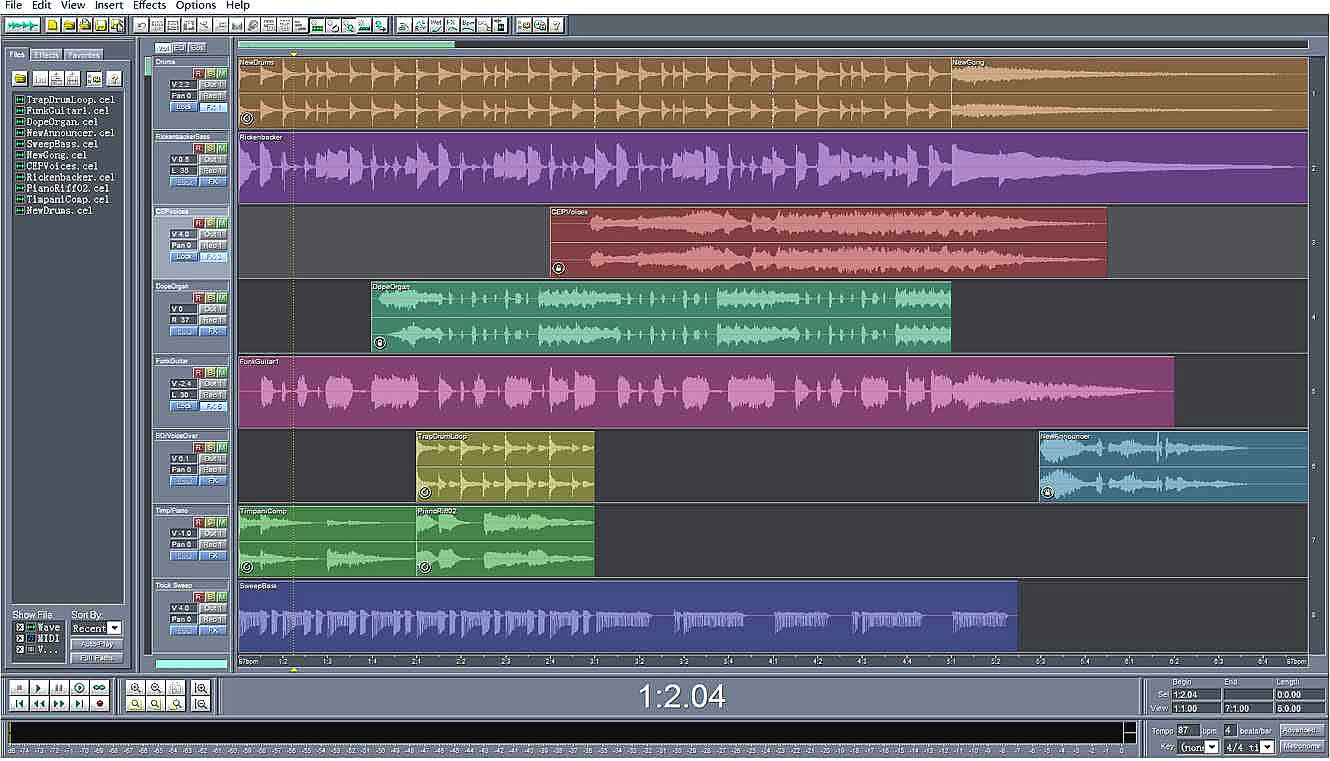The image size is (1330, 761).
Task: Enable the Loop play infinity button
Action: 99,688
